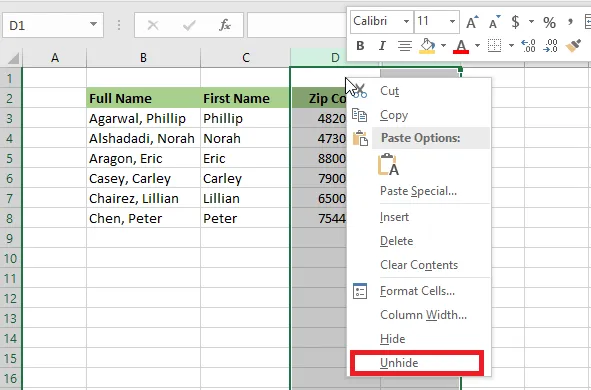Apply the red font color A

461,46
